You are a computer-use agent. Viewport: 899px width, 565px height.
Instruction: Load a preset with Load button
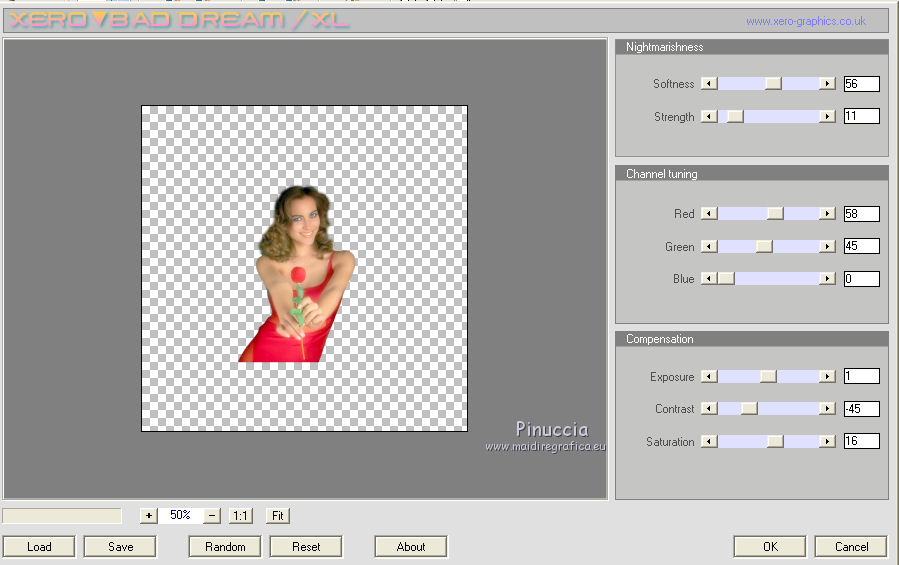[x=39, y=547]
